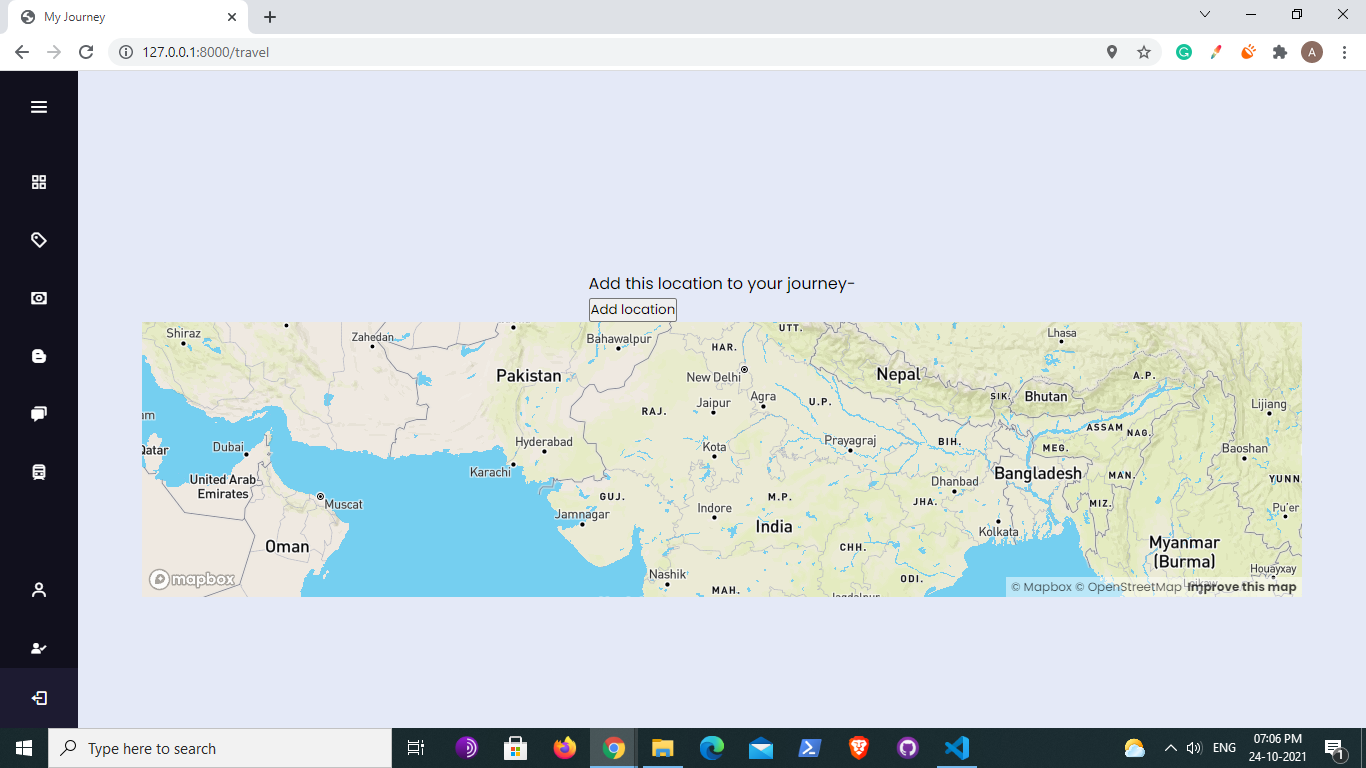Open the chat messages icon

pyautogui.click(x=38, y=413)
